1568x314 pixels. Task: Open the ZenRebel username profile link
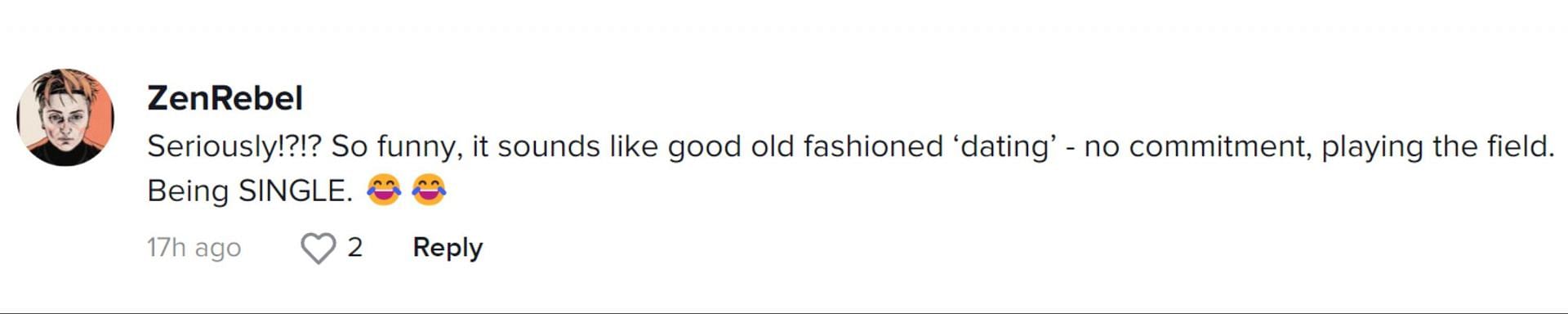tap(225, 98)
